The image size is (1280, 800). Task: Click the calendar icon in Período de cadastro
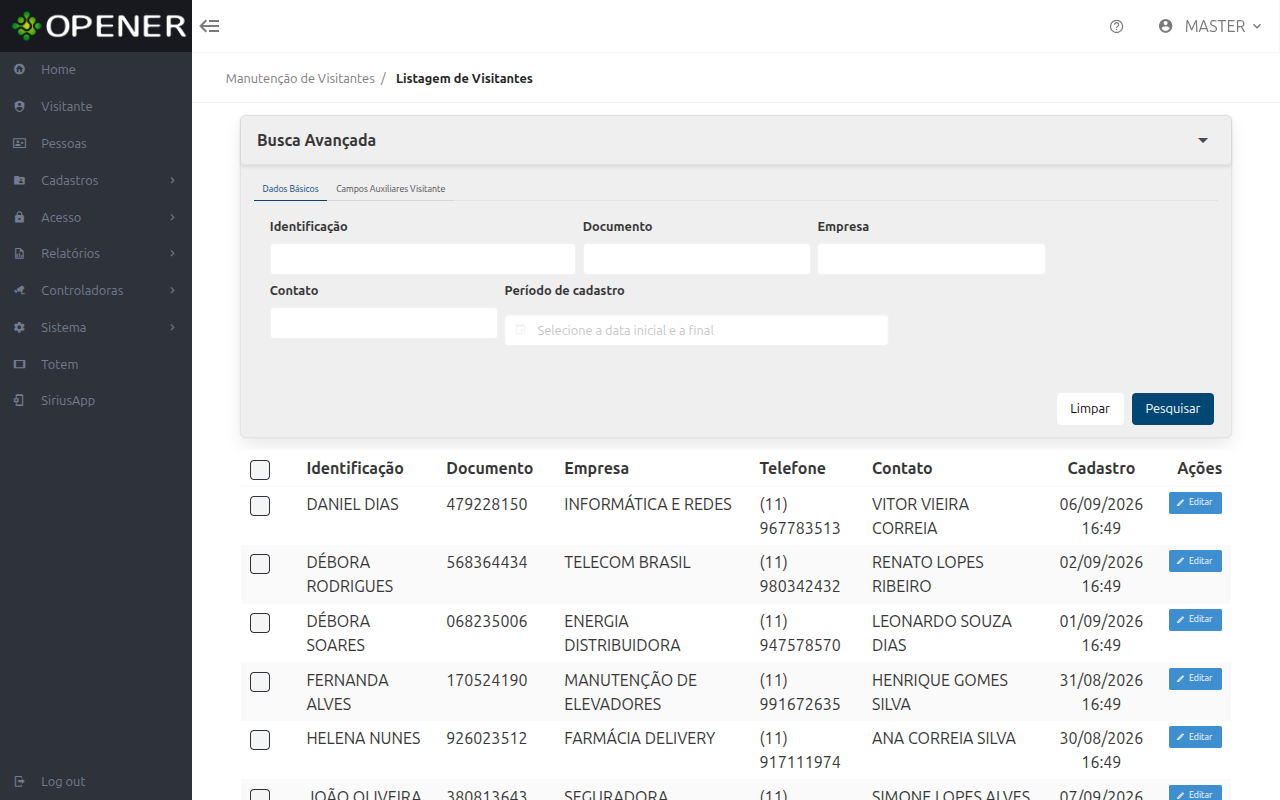tap(520, 330)
